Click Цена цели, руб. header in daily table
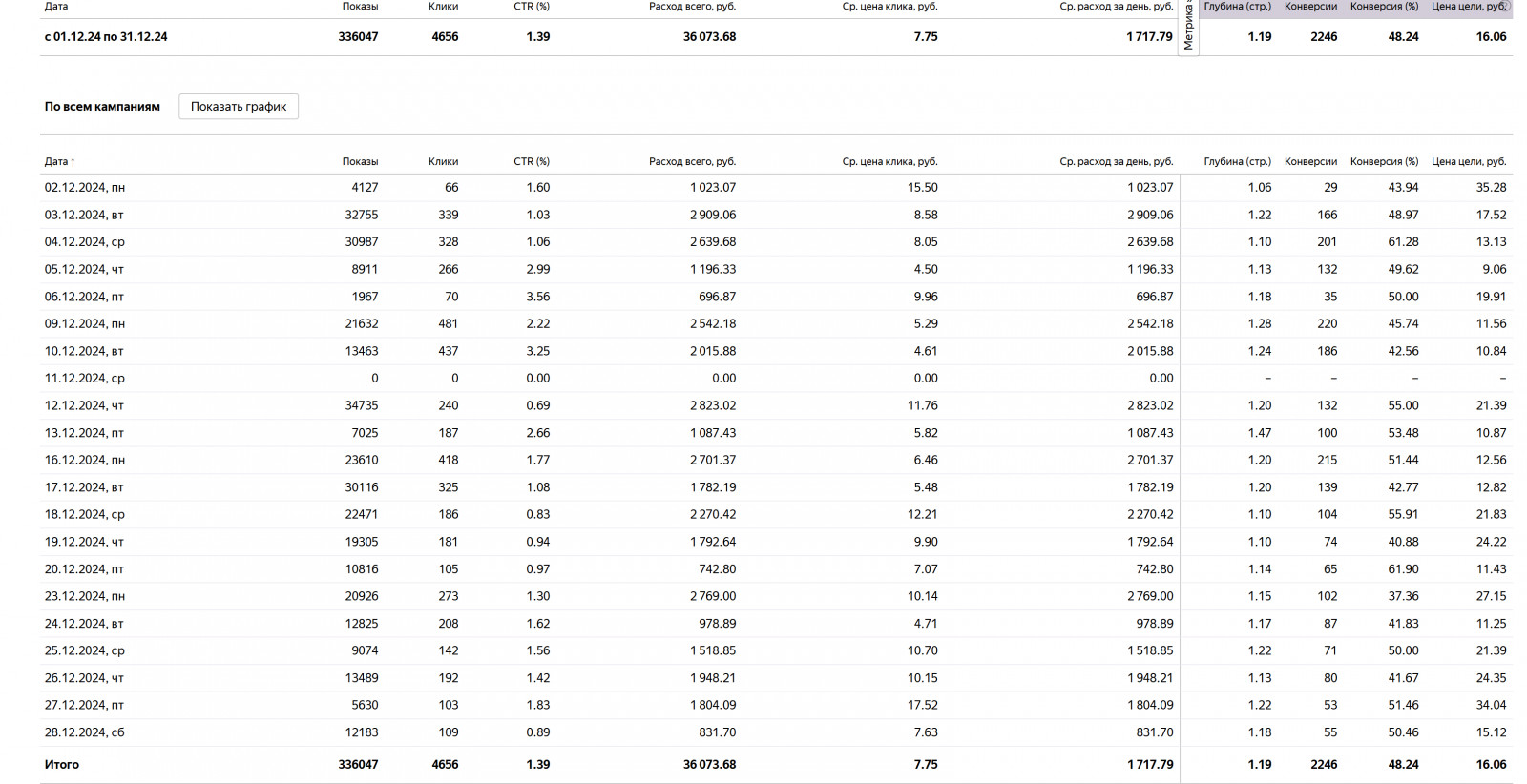The width and height of the screenshot is (1527, 784). pyautogui.click(x=1469, y=161)
